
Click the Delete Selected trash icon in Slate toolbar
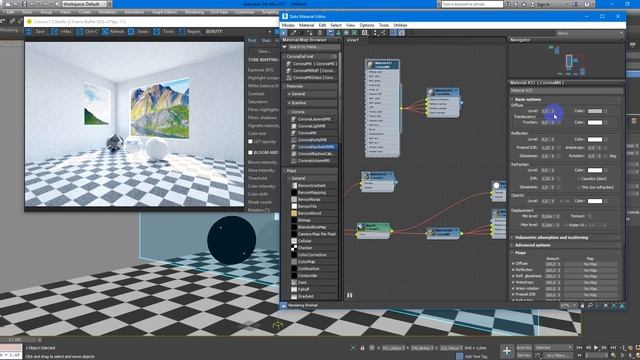point(320,33)
